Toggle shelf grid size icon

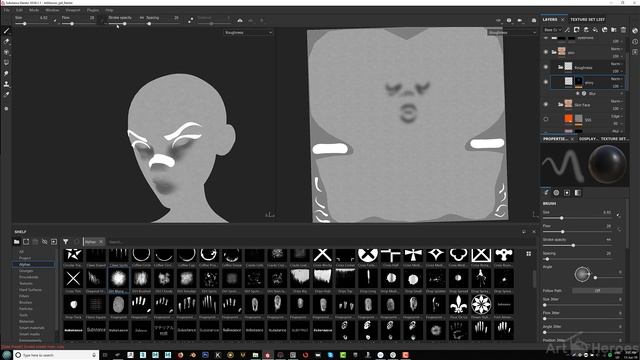[529, 254]
